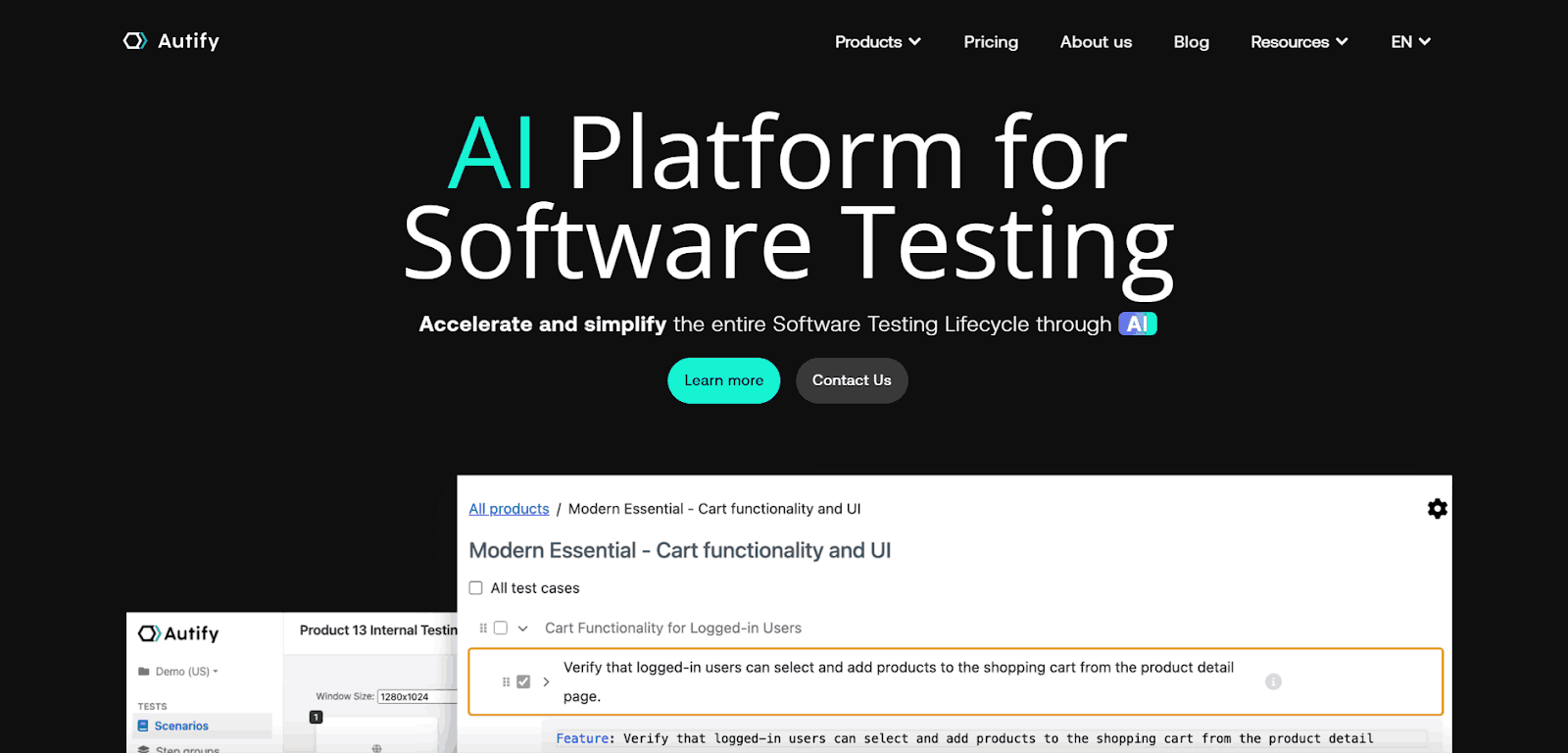
Task: Click the Modern Essential breadcrumb text
Action: coord(714,509)
